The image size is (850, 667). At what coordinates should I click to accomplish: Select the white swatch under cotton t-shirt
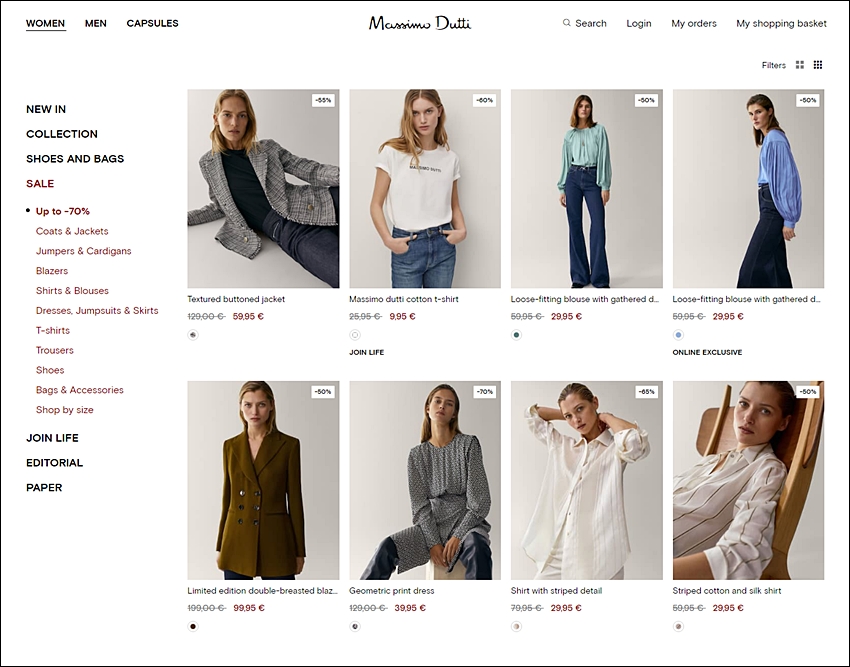point(355,335)
